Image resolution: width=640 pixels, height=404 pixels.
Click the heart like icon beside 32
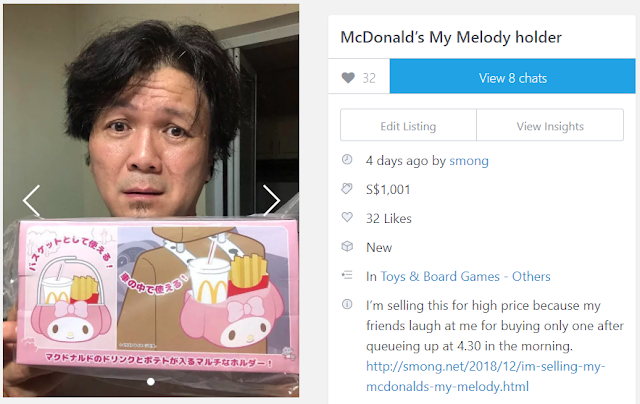click(x=348, y=78)
